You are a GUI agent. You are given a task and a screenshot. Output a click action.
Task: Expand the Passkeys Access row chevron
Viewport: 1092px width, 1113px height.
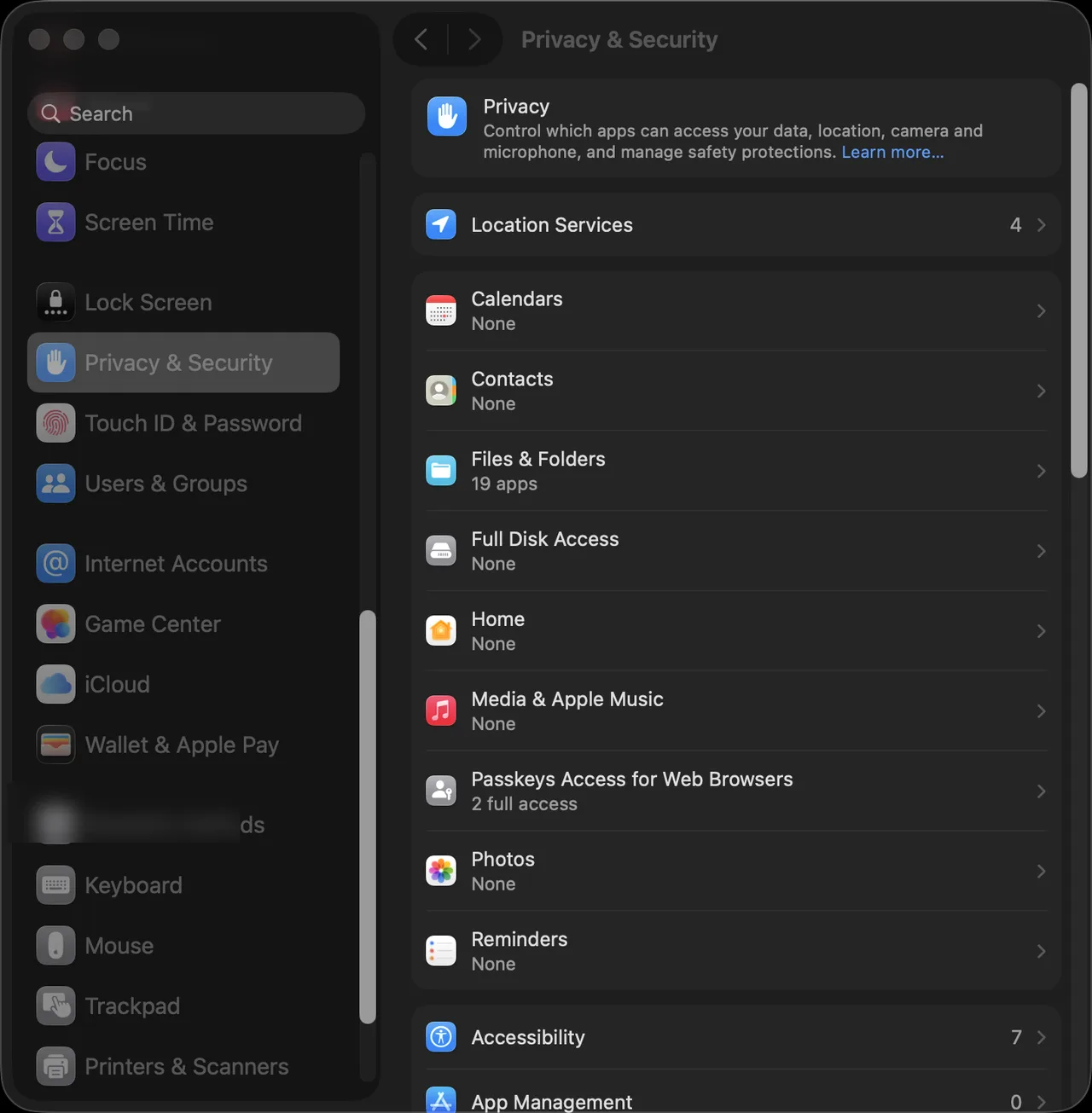(x=1041, y=791)
